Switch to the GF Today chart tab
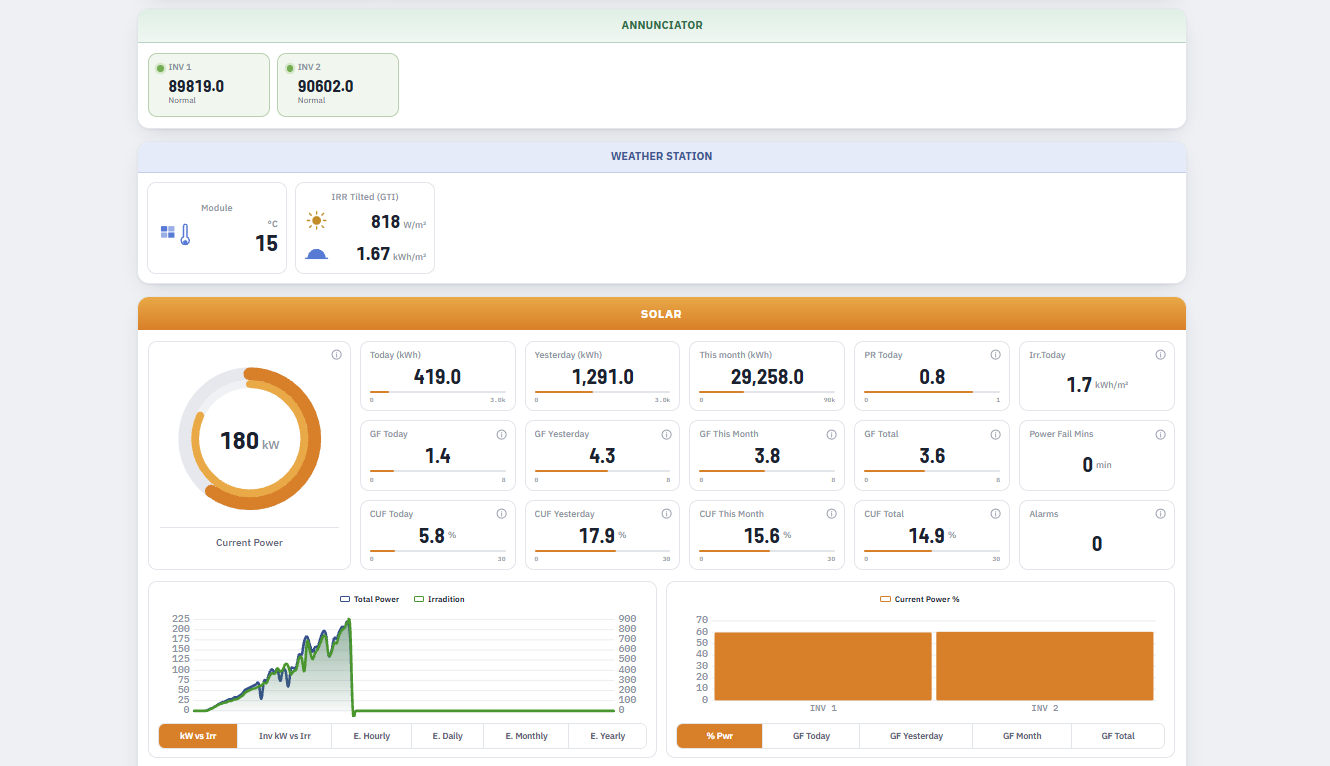This screenshot has height=766, width=1330. [811, 736]
